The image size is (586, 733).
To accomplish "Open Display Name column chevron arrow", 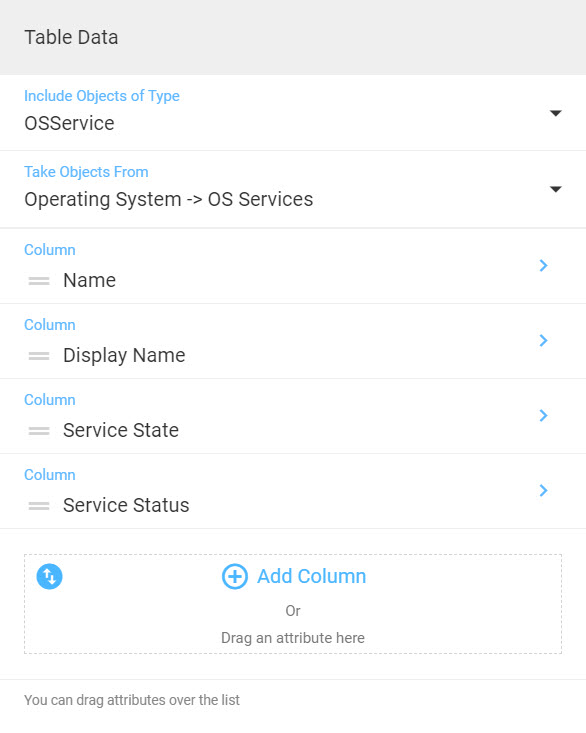I will tap(543, 340).
